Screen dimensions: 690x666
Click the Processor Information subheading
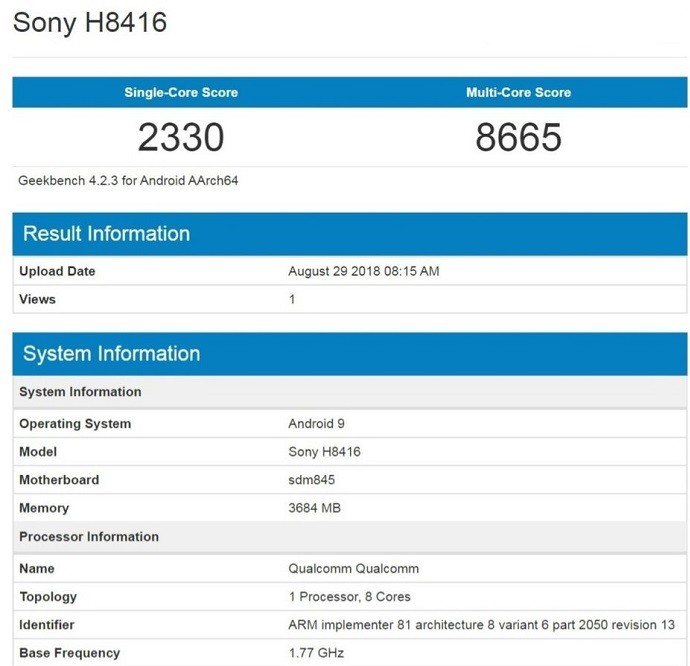coord(89,537)
